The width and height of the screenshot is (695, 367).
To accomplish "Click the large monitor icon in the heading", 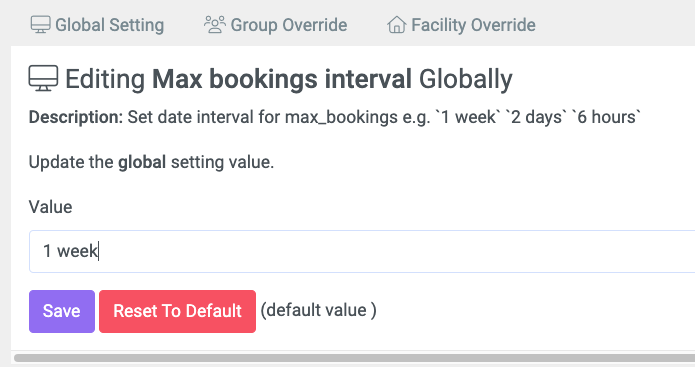I will (43, 79).
